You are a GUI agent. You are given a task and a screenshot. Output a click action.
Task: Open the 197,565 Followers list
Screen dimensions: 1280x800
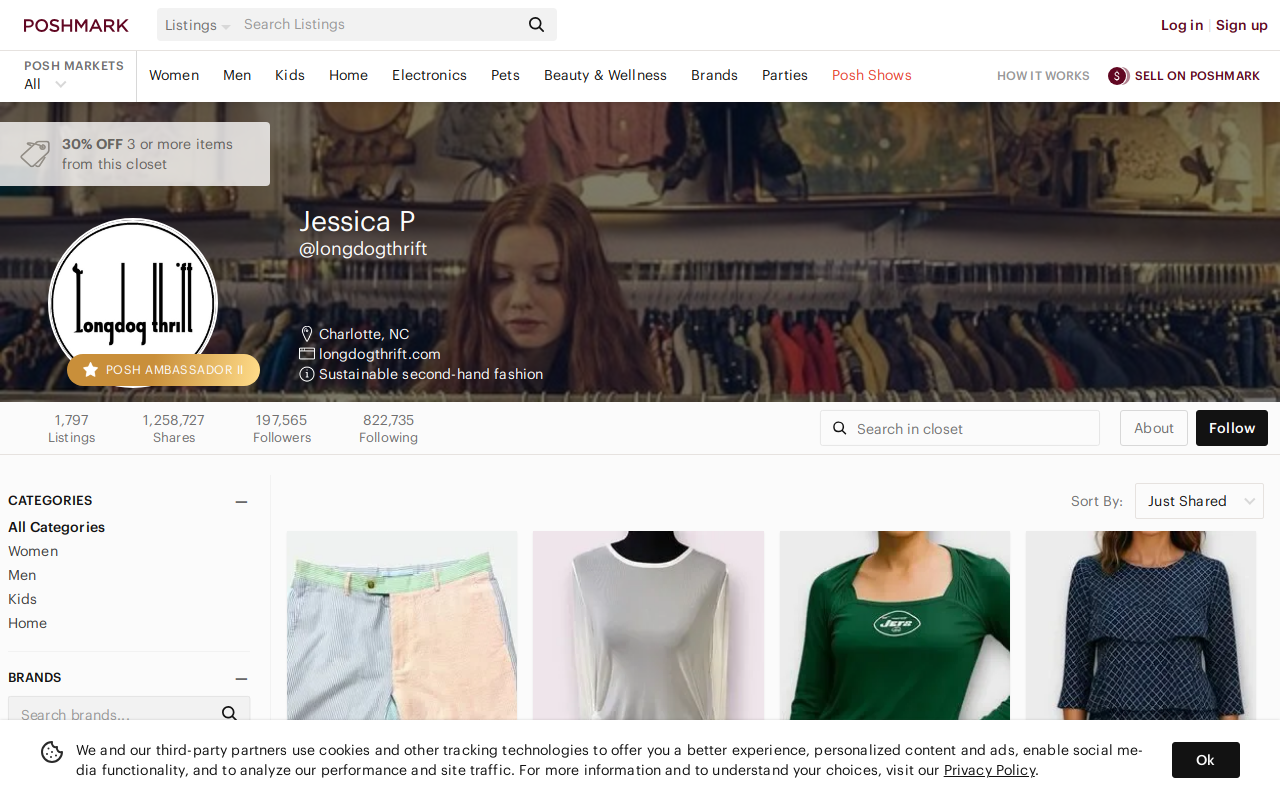[x=282, y=428]
